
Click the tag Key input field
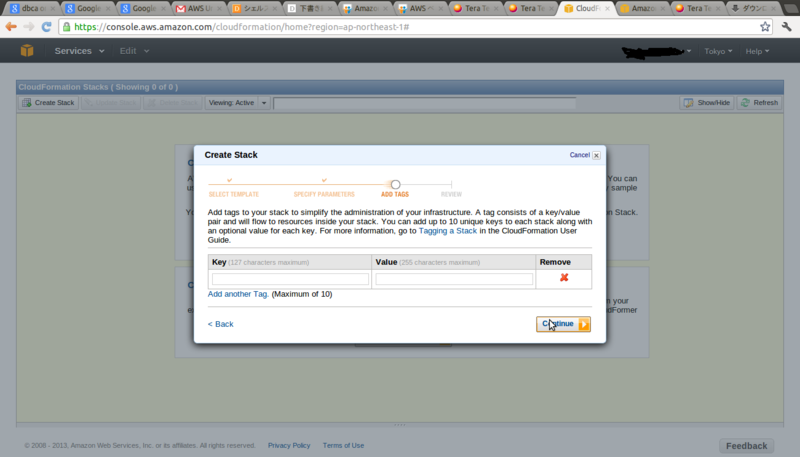coord(290,279)
